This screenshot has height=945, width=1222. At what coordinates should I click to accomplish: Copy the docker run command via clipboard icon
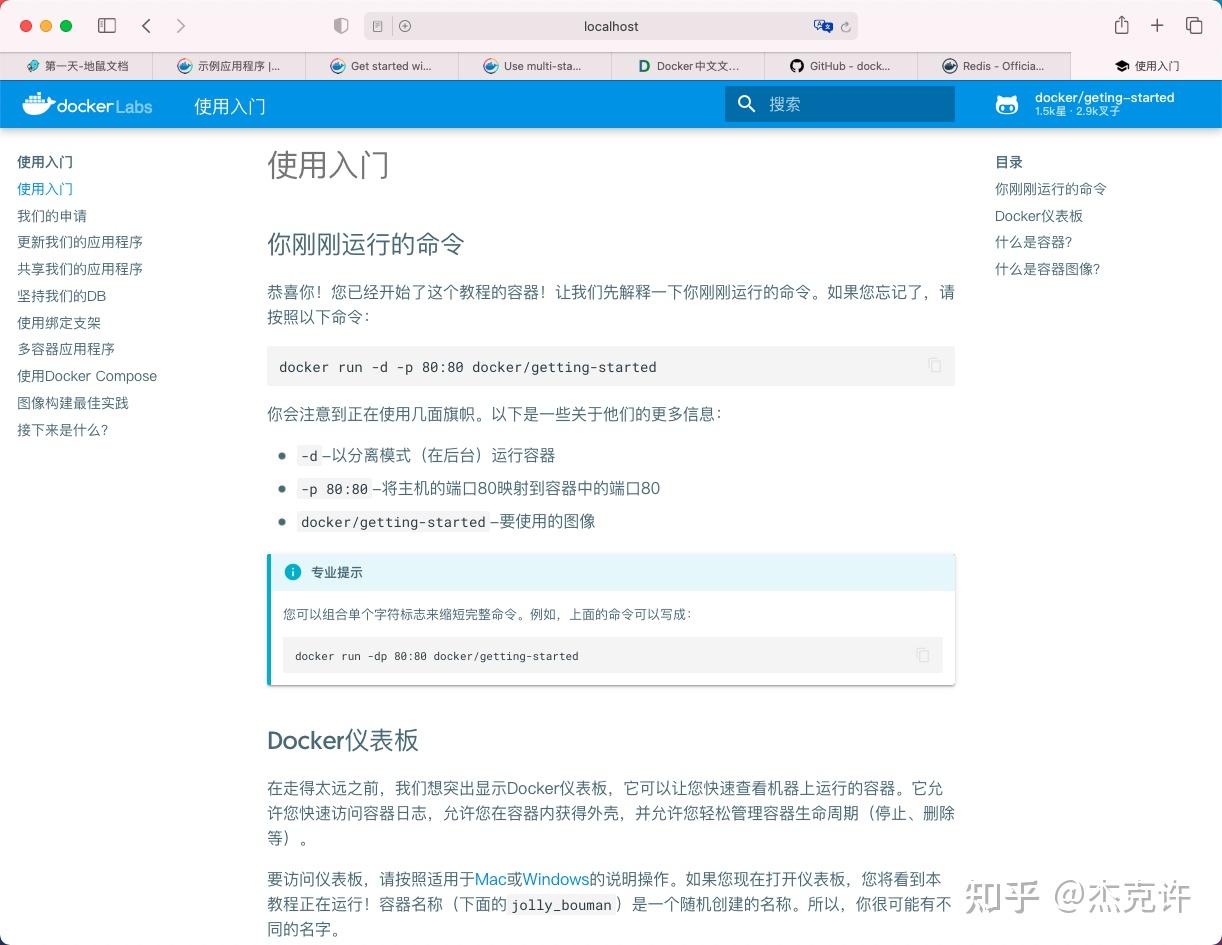pyautogui.click(x=935, y=365)
